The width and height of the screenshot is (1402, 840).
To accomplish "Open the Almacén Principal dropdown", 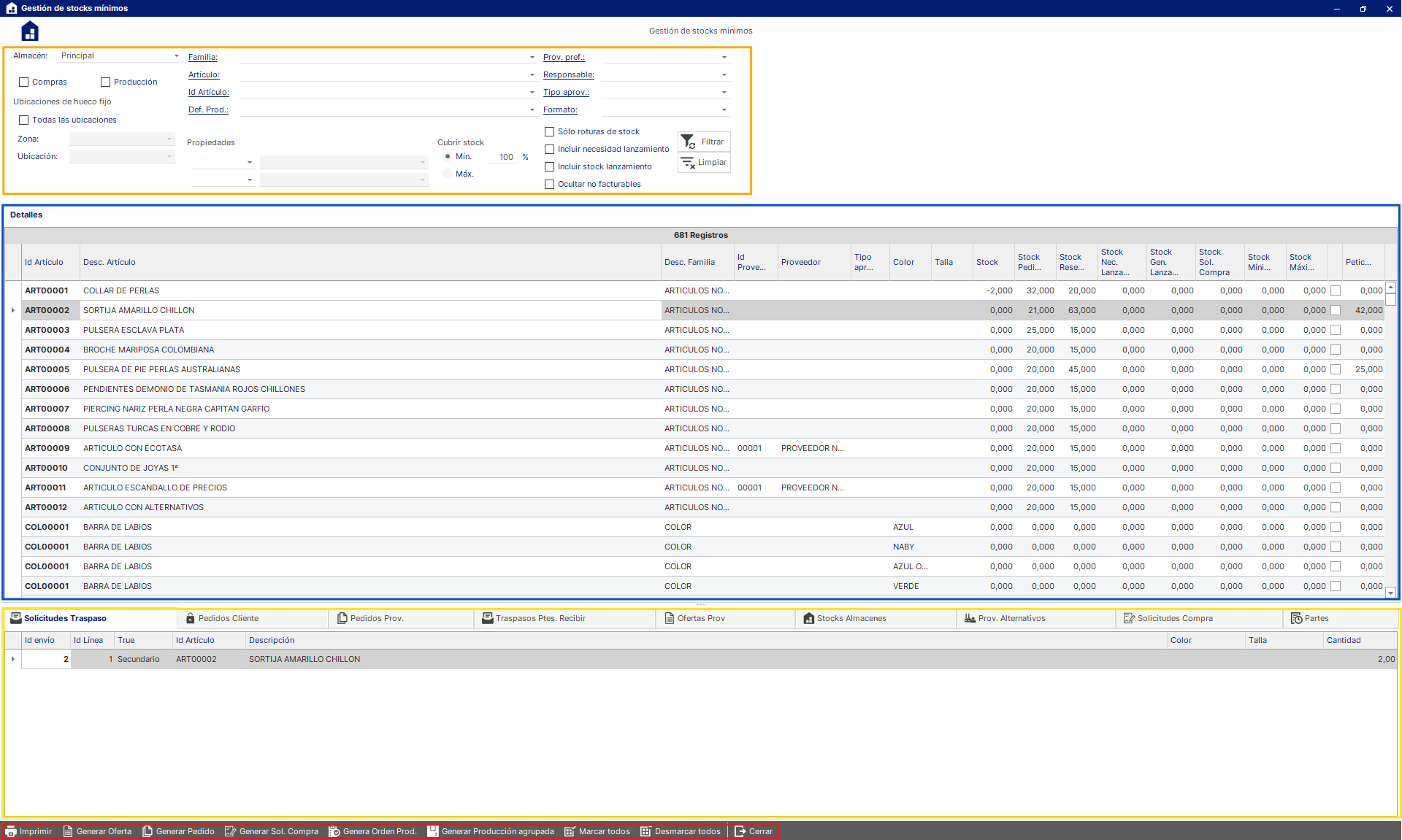I will tap(176, 56).
